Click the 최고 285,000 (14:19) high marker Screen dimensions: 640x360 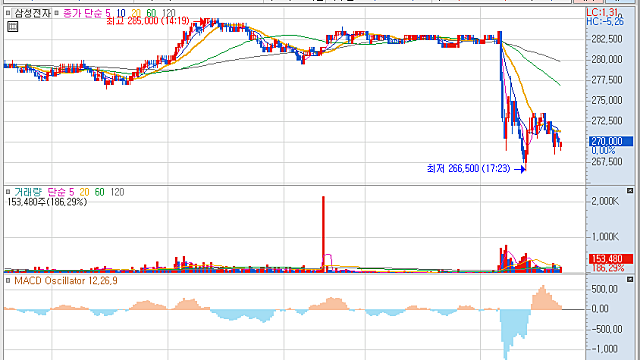tap(148, 21)
